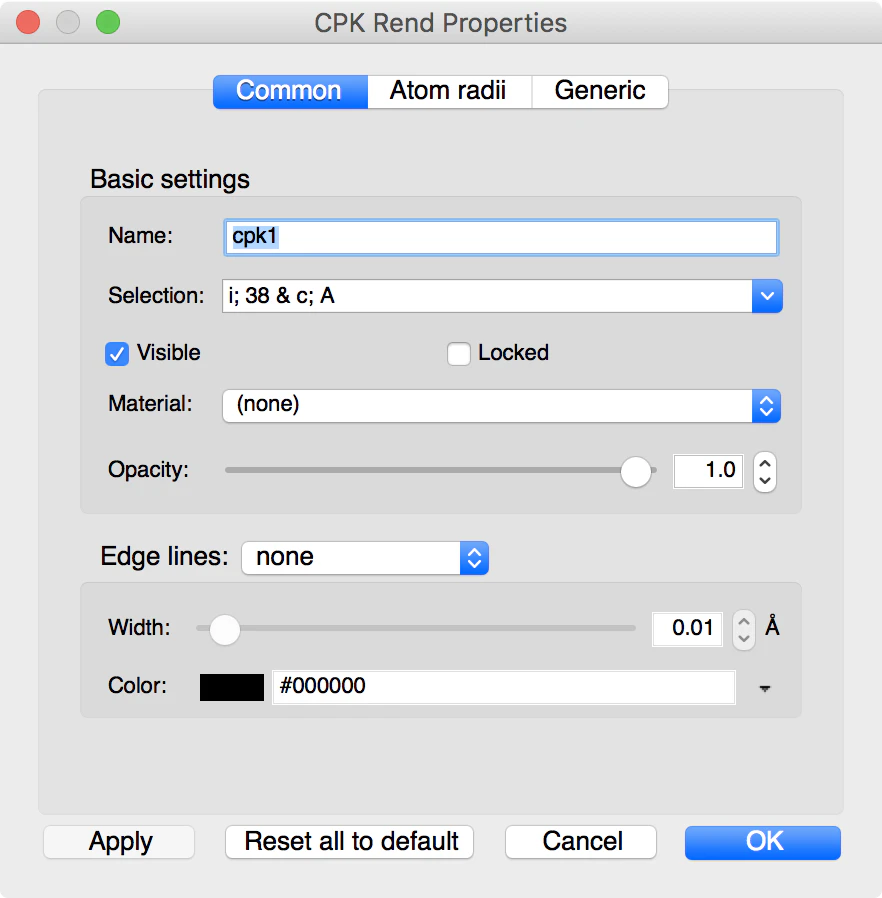
Task: Click the Width value field
Action: [x=687, y=628]
